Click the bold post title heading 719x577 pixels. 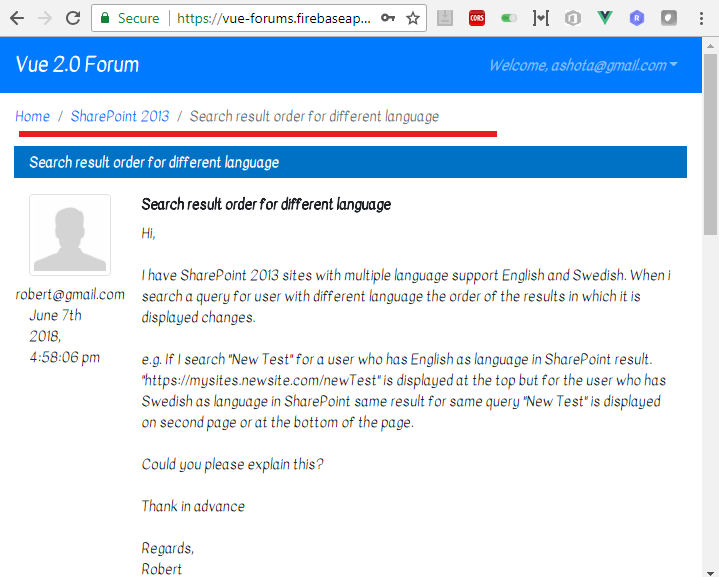click(266, 204)
